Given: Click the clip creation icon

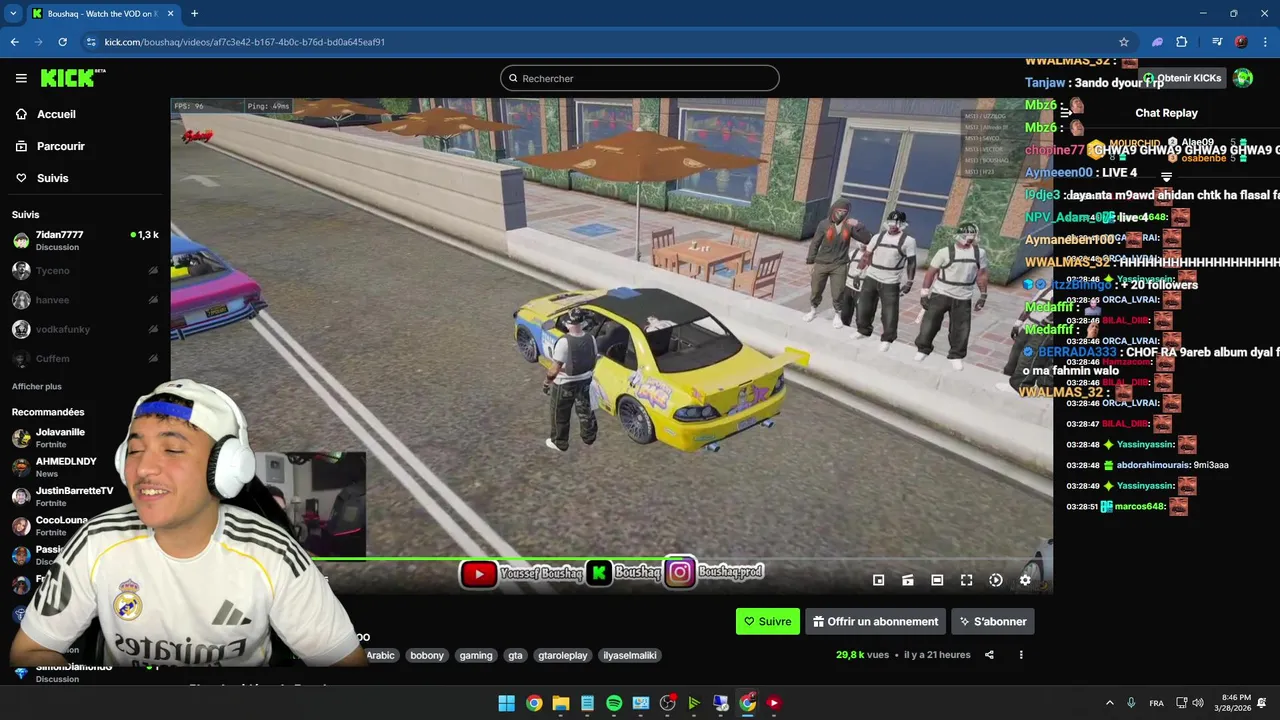Looking at the screenshot, I should [x=908, y=580].
